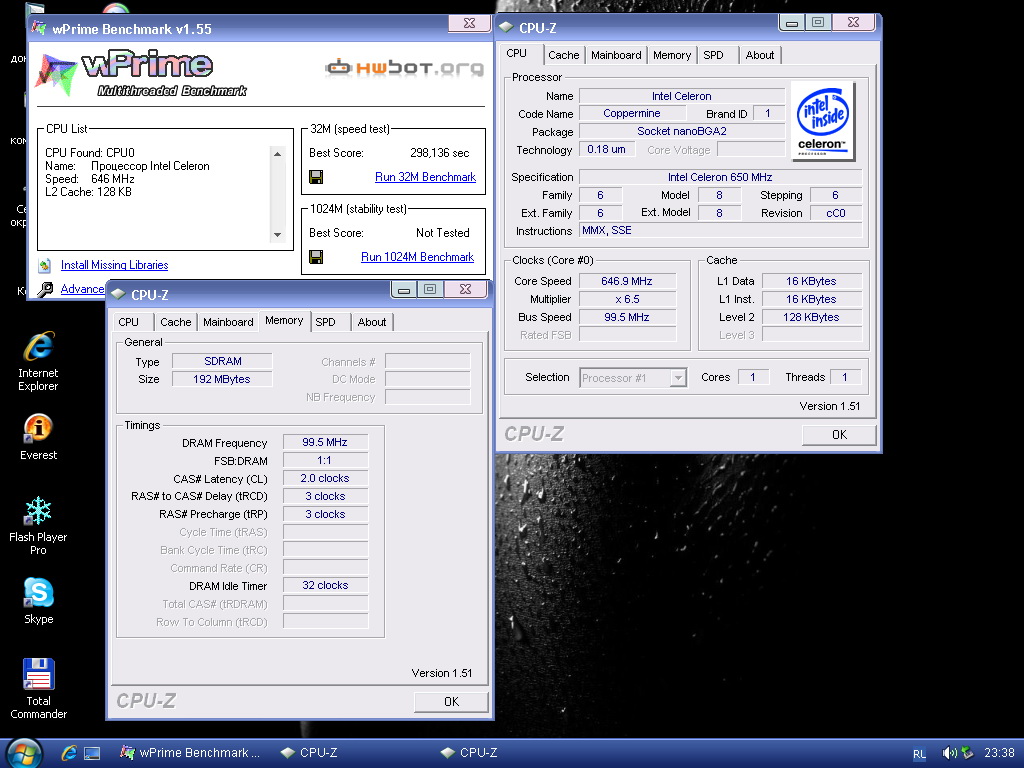Click the safely remove hardware tray icon

pos(967,753)
